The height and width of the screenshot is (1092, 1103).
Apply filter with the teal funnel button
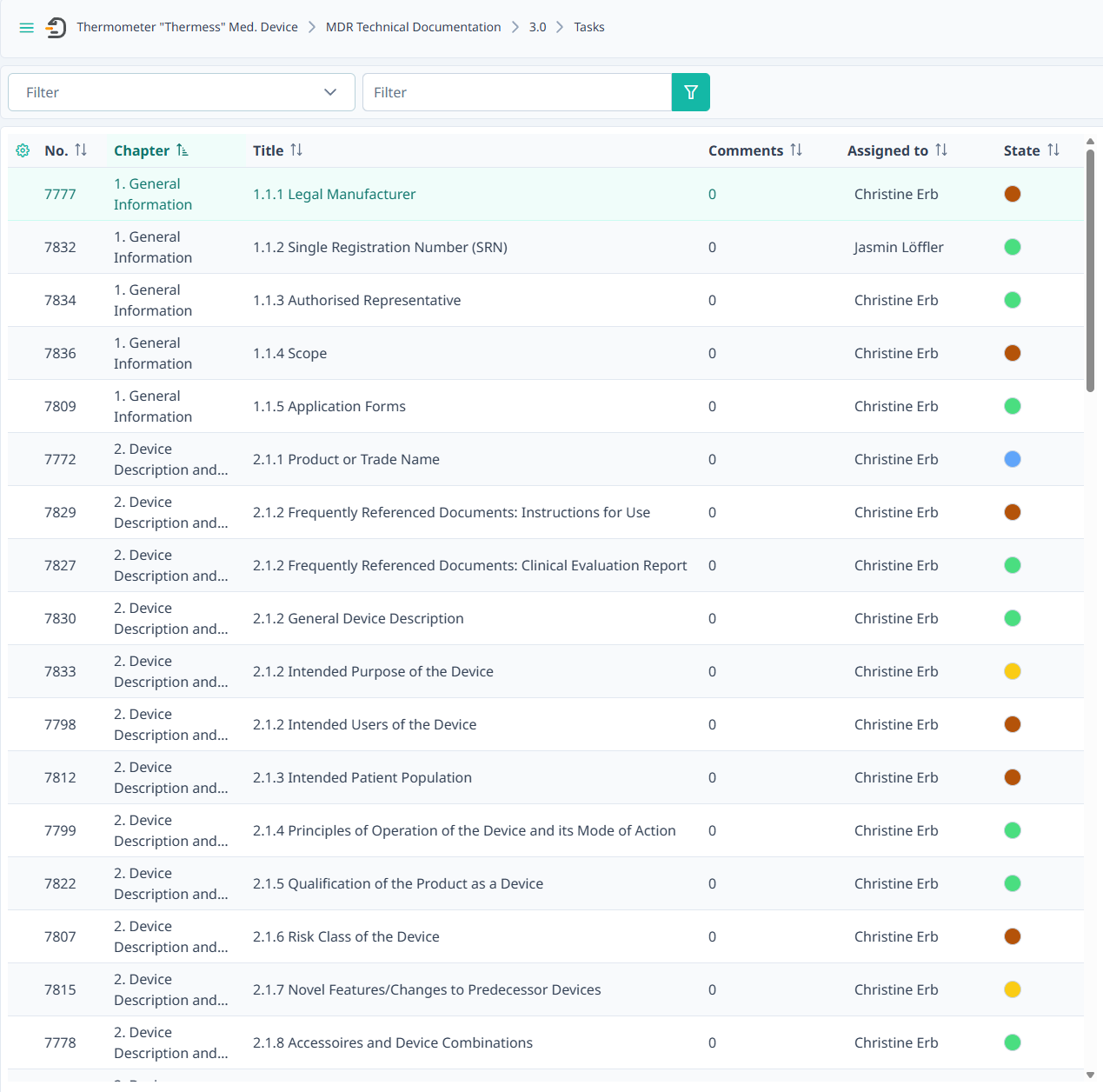[691, 92]
